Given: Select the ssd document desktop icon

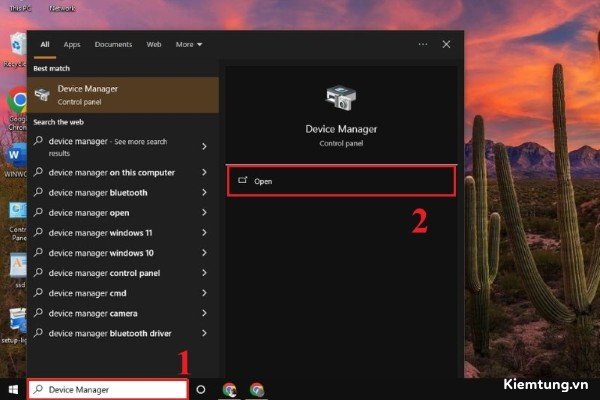Looking at the screenshot, I should pos(18,270).
